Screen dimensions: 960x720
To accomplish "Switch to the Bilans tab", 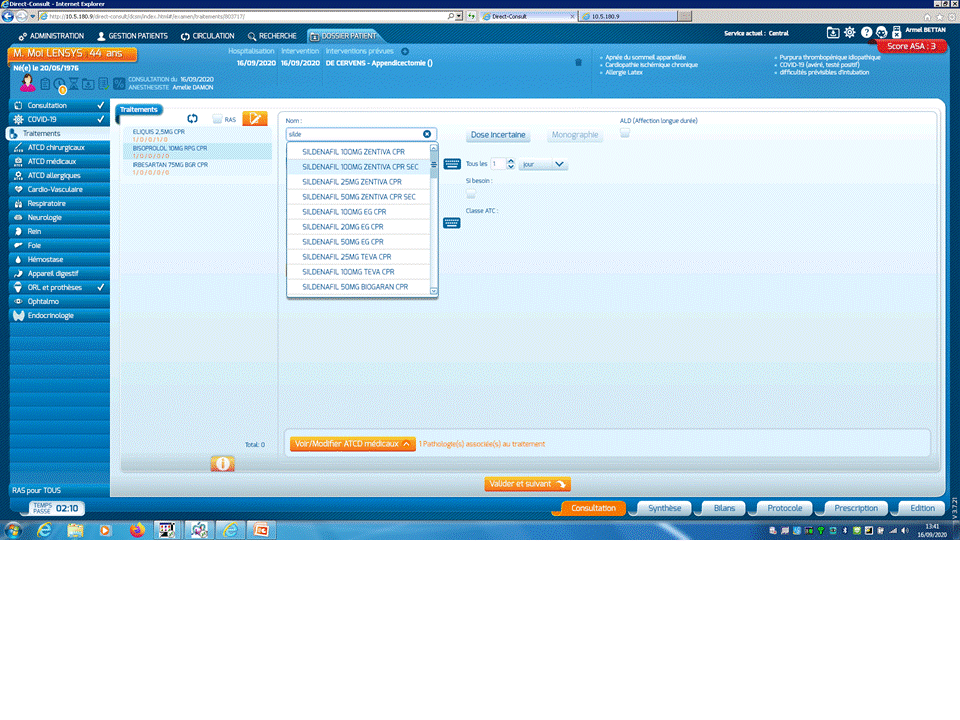I will (x=724, y=508).
